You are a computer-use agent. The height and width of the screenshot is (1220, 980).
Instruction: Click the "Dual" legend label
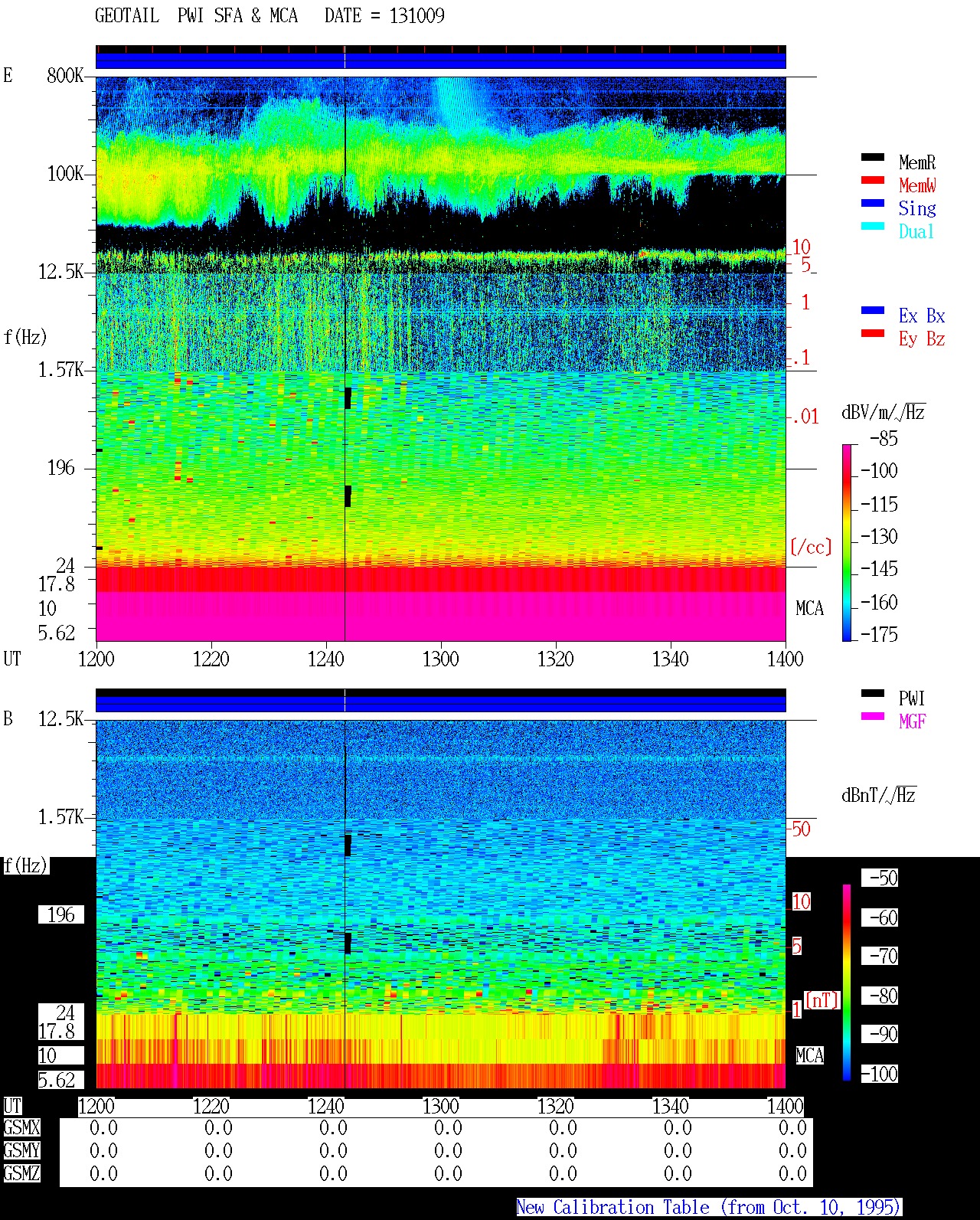point(917,231)
